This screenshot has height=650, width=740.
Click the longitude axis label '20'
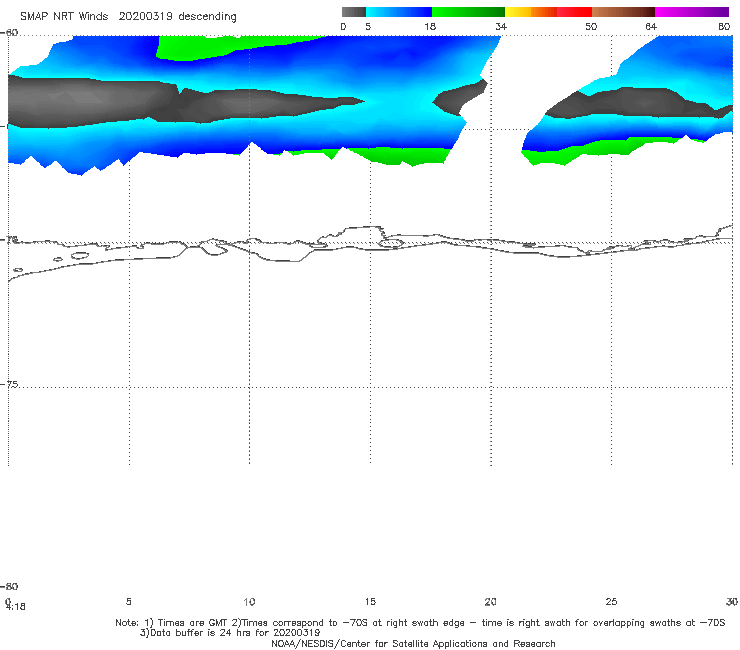(x=490, y=601)
